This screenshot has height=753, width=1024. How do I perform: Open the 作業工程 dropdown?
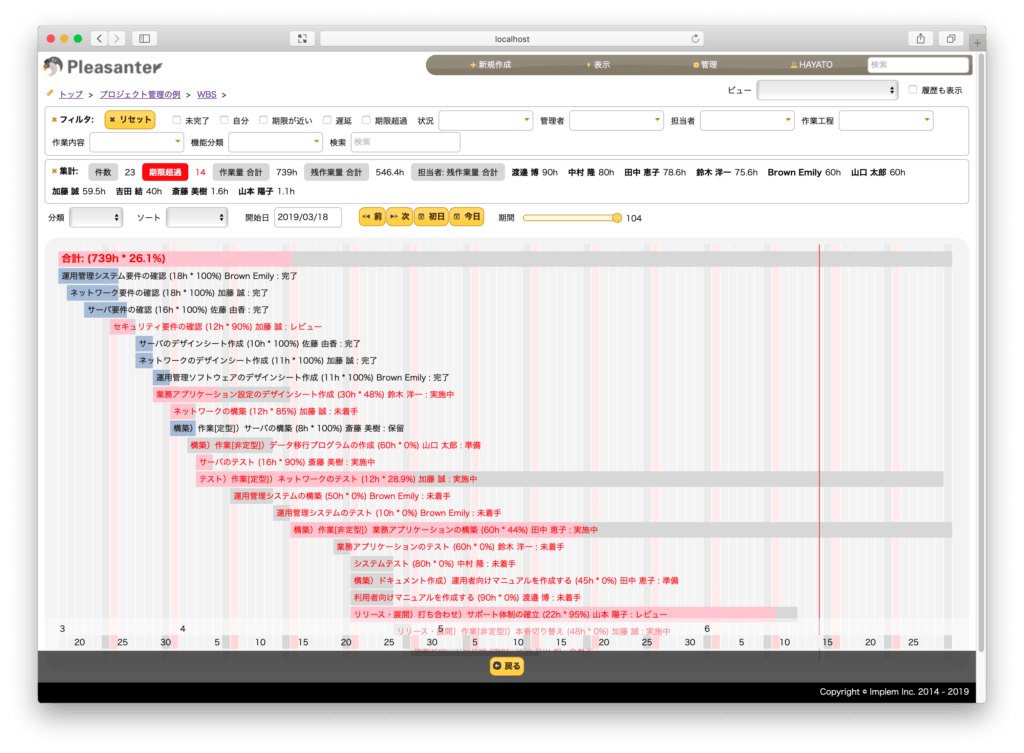click(x=886, y=120)
